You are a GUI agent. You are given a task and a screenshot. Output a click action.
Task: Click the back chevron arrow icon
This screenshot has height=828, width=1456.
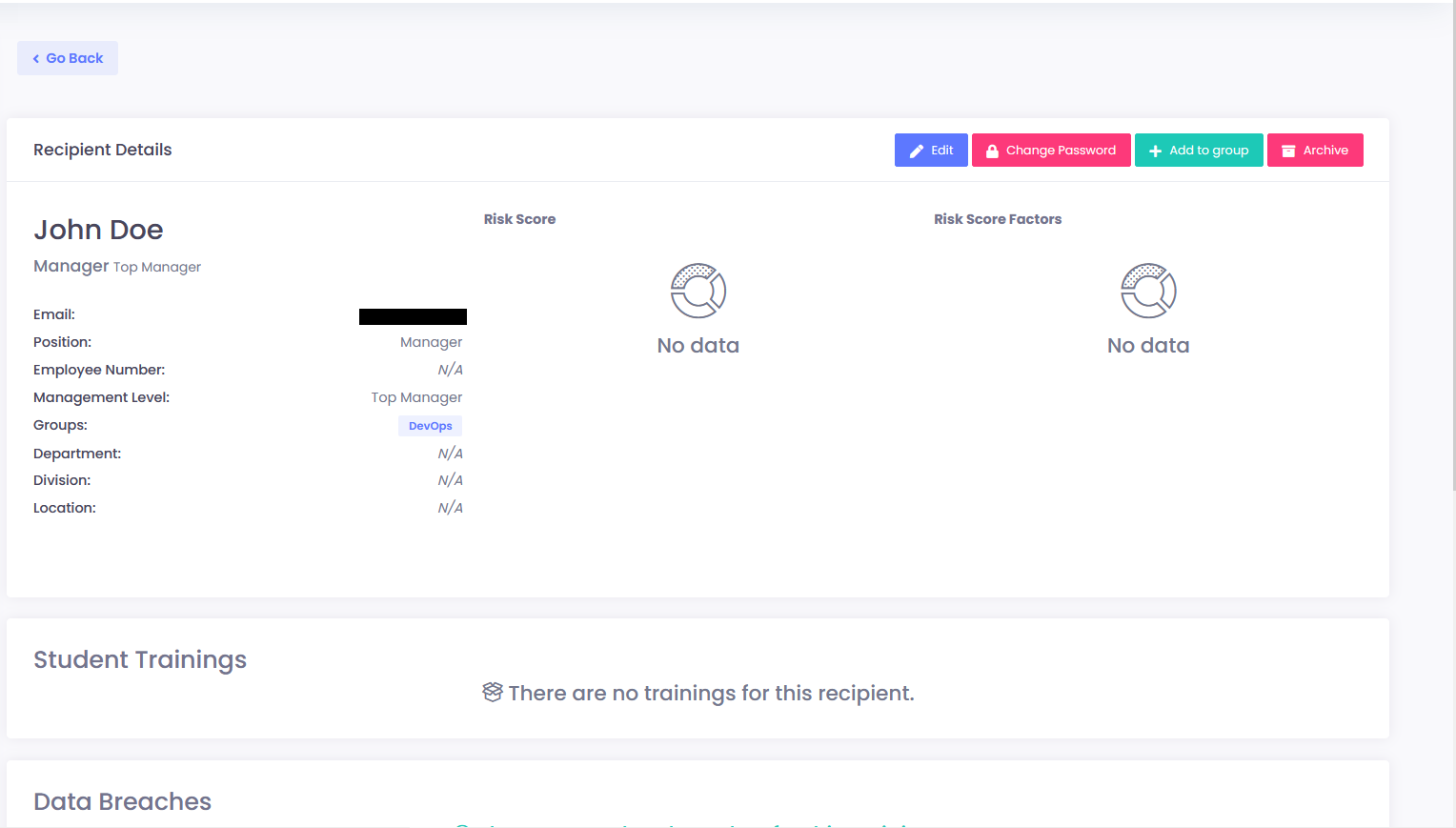(x=36, y=59)
